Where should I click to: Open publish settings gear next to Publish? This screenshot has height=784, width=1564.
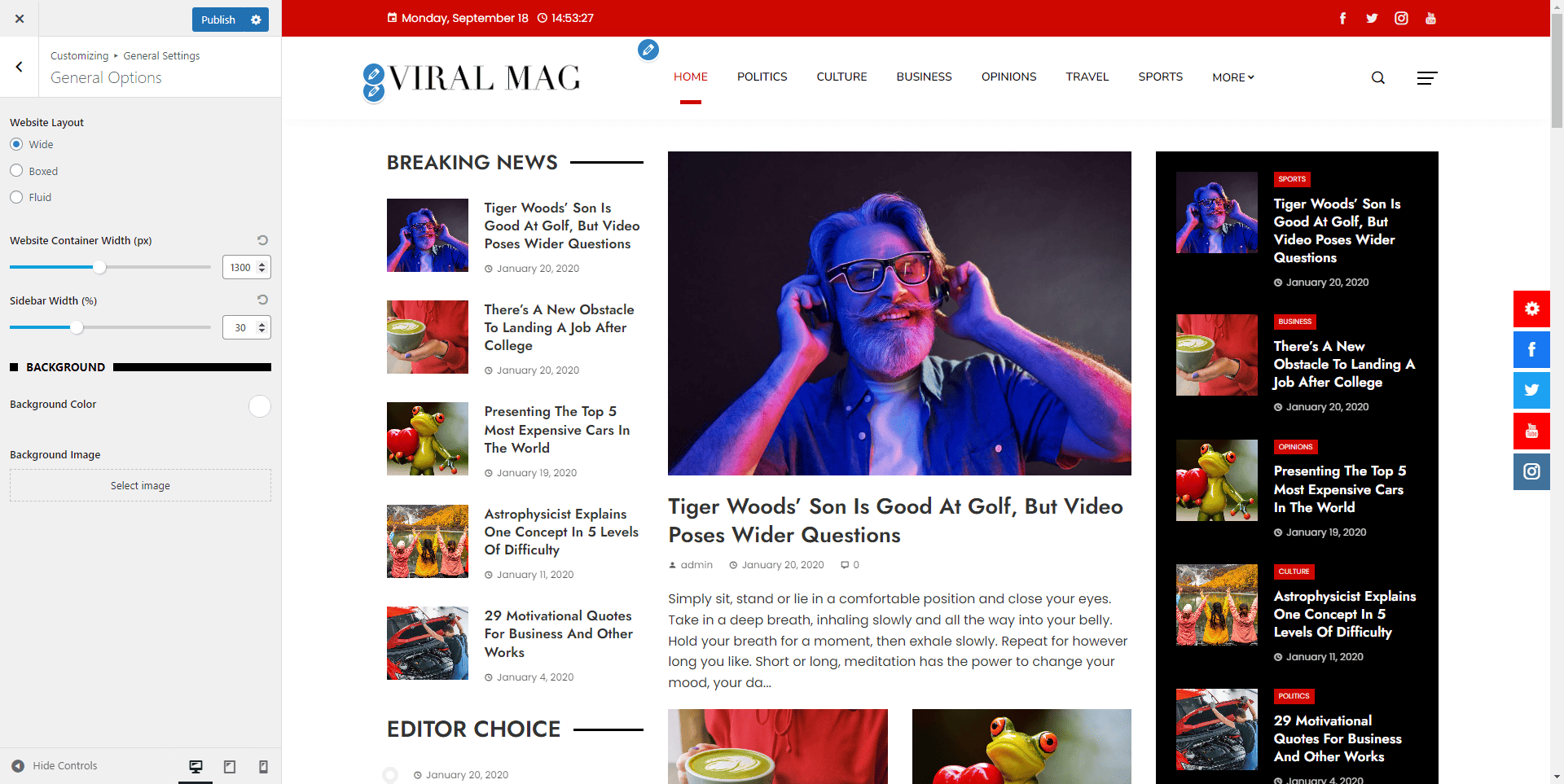(x=256, y=20)
